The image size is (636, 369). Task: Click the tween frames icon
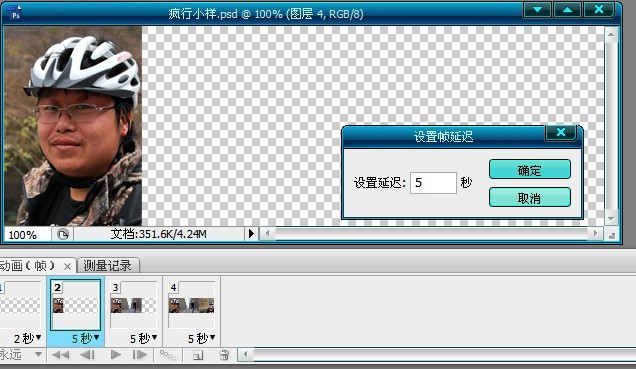pos(168,355)
